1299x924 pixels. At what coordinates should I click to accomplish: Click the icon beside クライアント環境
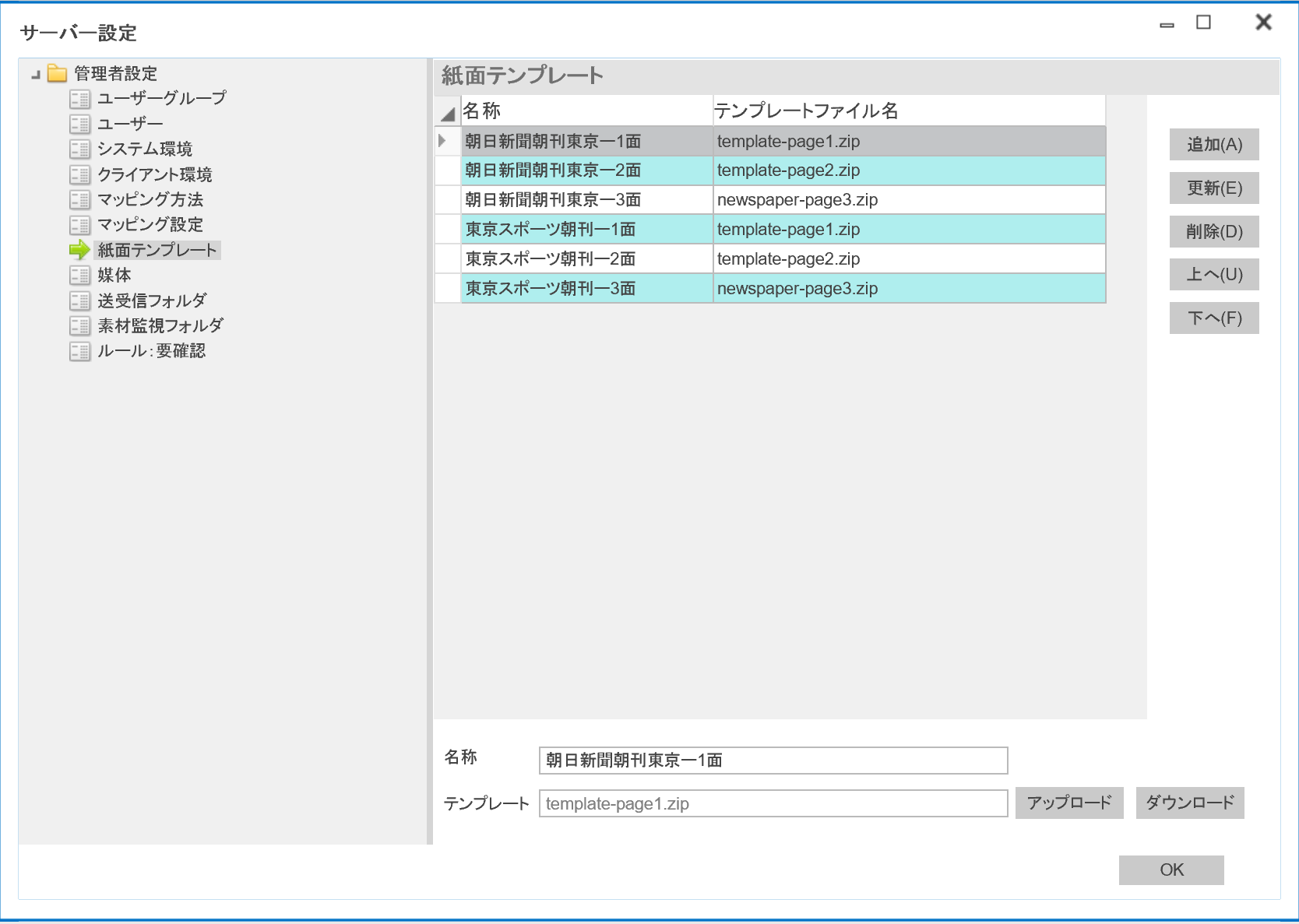tap(79, 174)
